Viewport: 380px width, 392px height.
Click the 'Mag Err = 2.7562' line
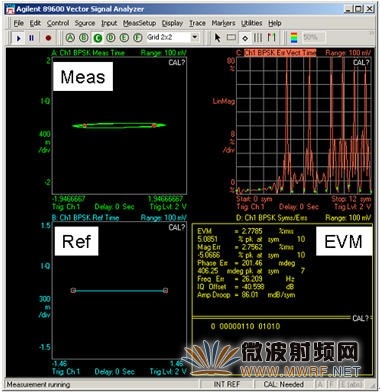click(x=245, y=247)
